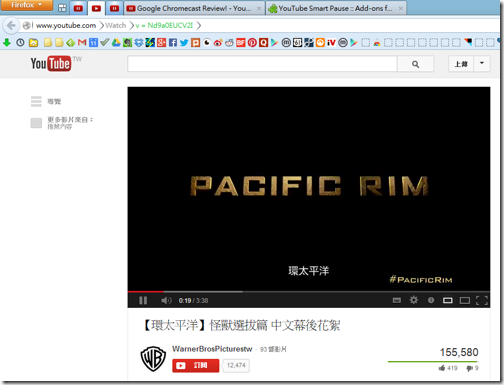
Task: Click the player Watch Later clock icon
Action: point(431,300)
